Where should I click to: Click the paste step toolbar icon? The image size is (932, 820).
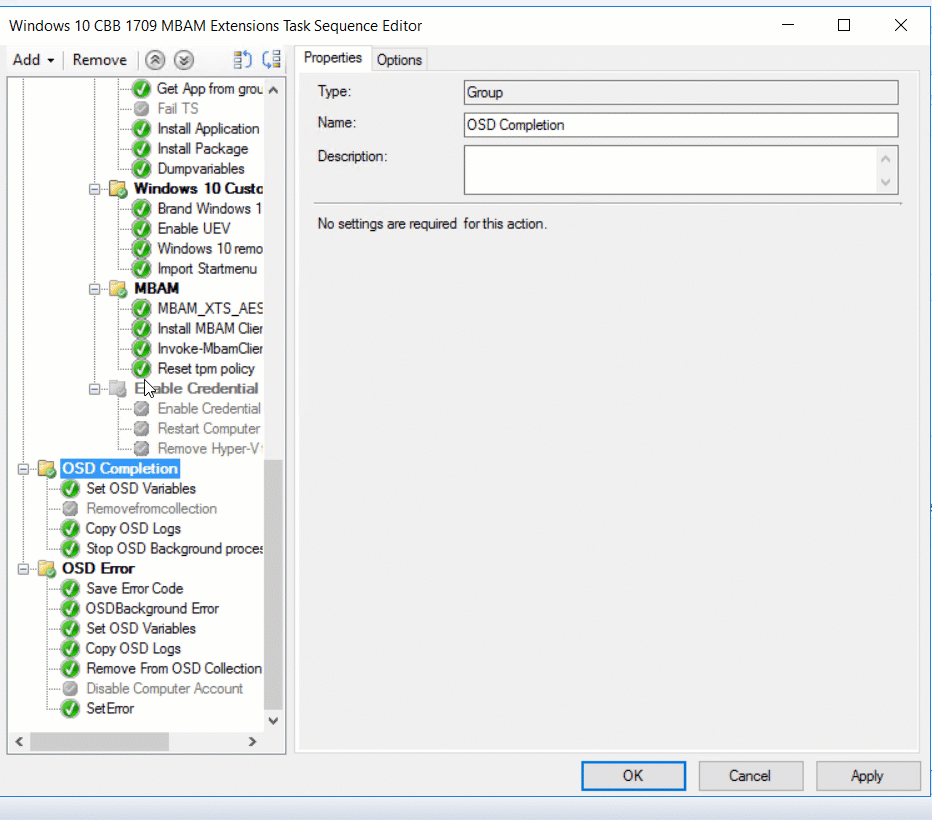point(270,60)
